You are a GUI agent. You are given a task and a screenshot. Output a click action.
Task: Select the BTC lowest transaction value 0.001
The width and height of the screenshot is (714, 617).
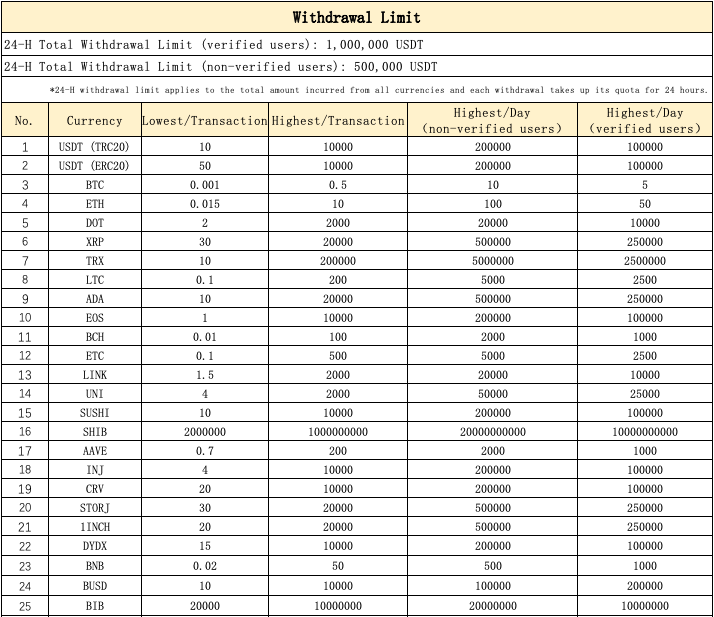204,185
